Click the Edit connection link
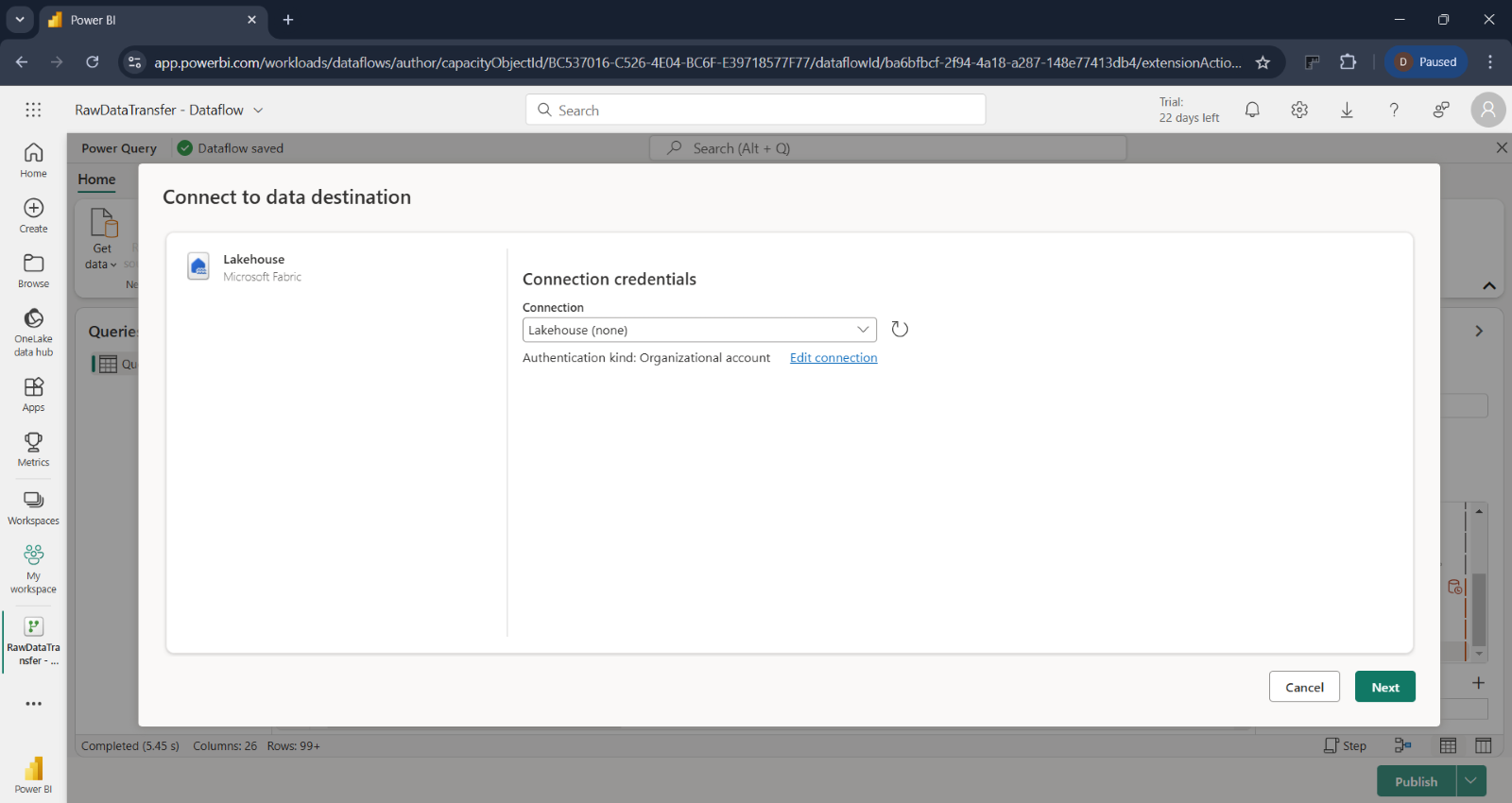This screenshot has width=1512, height=803. click(x=833, y=358)
